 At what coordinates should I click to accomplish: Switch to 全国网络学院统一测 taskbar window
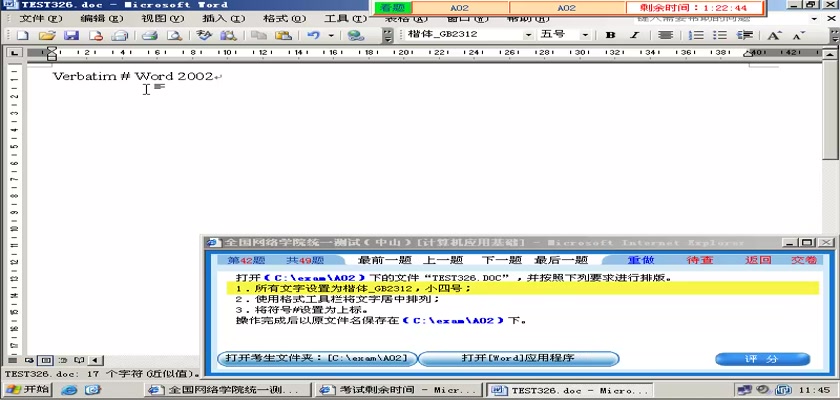coord(229,390)
